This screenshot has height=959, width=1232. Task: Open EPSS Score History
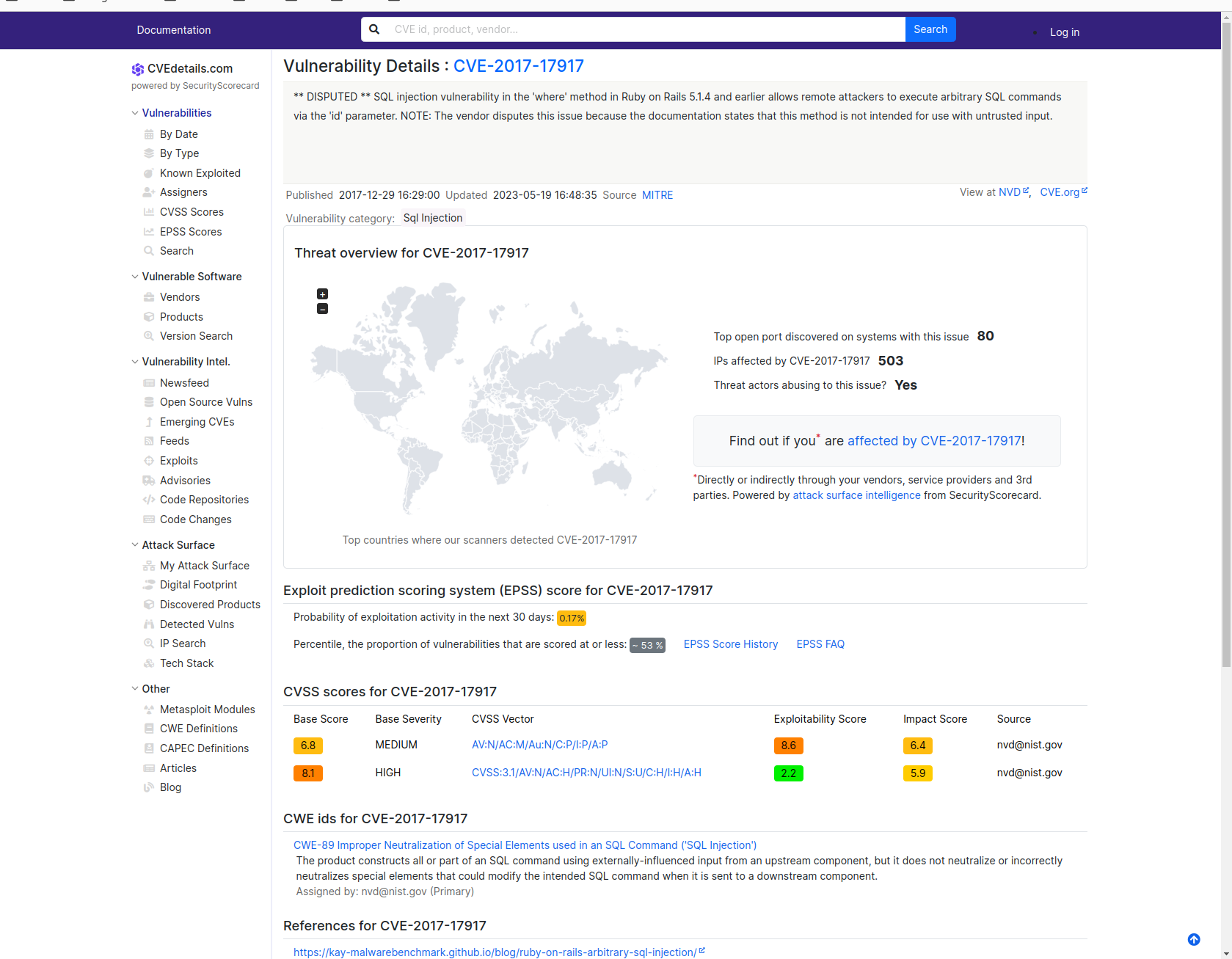[731, 644]
